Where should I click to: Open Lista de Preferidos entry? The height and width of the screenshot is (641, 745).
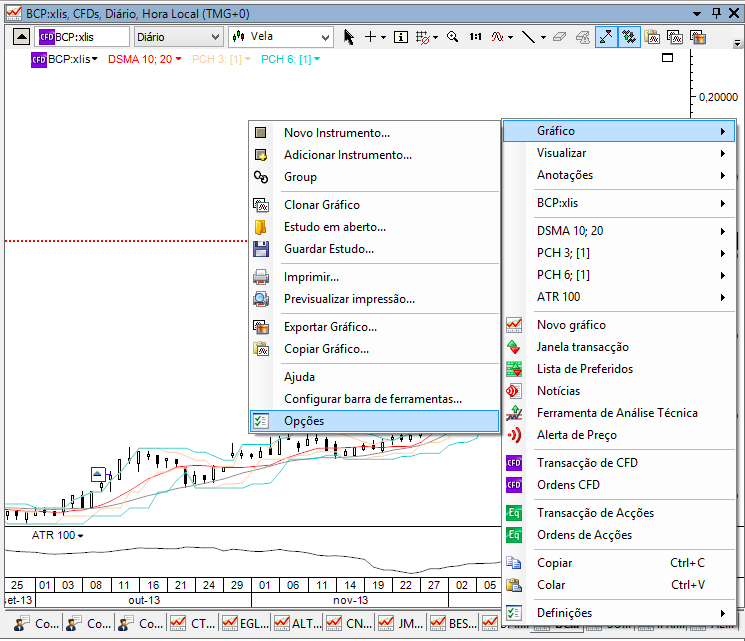[619, 369]
